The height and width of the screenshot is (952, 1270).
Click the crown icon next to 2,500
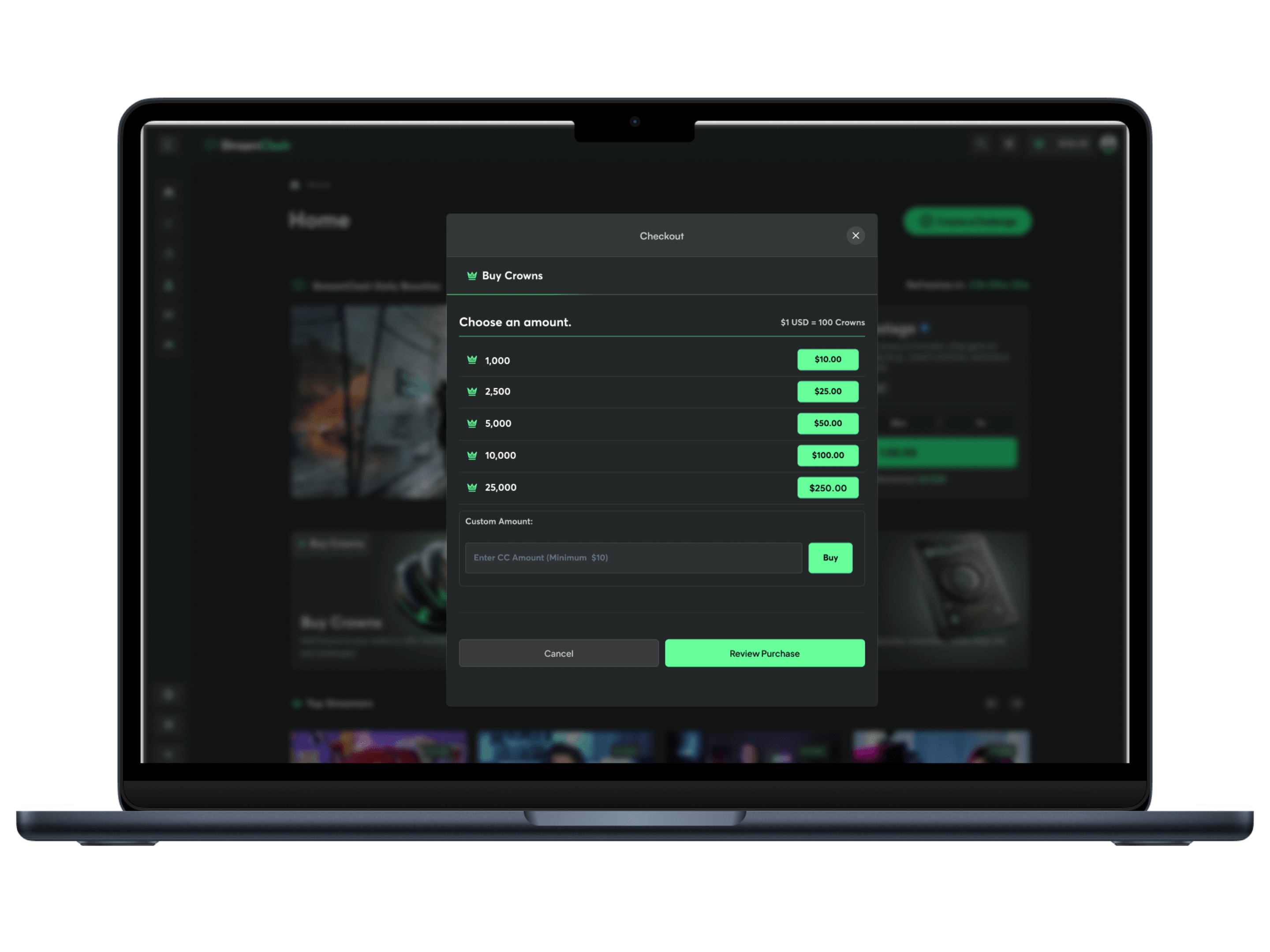[x=472, y=391]
